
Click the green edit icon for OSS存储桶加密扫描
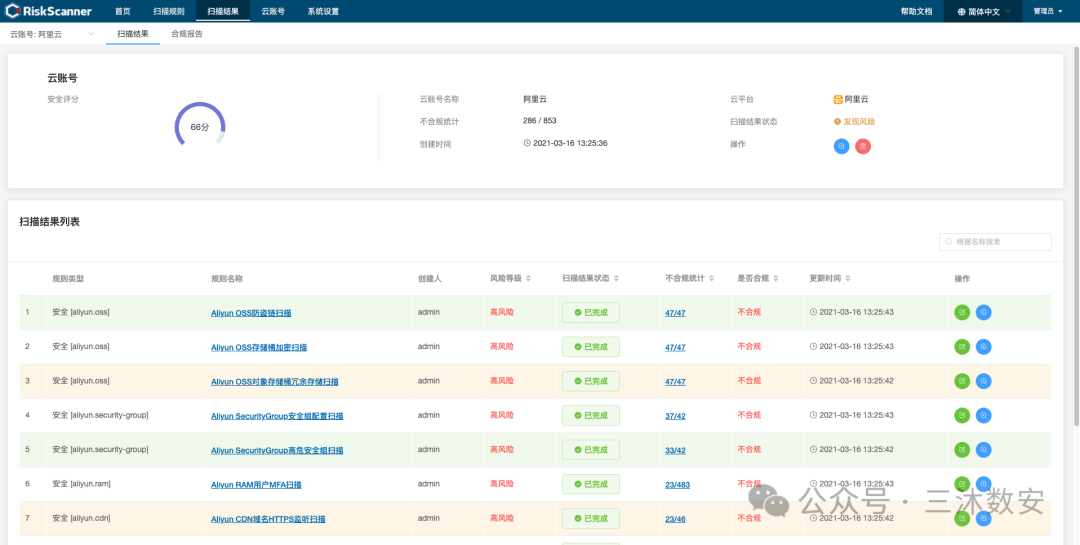(962, 347)
